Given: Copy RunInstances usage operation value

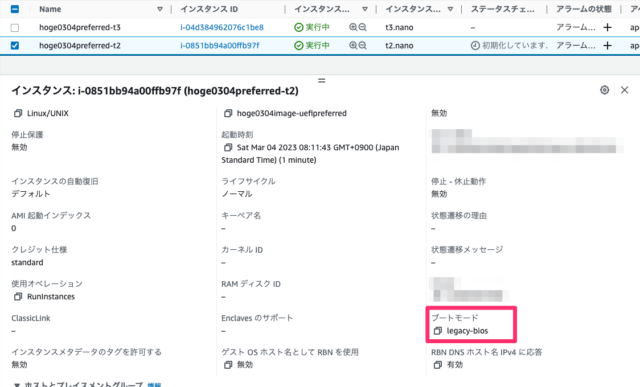Looking at the screenshot, I should click(x=18, y=297).
